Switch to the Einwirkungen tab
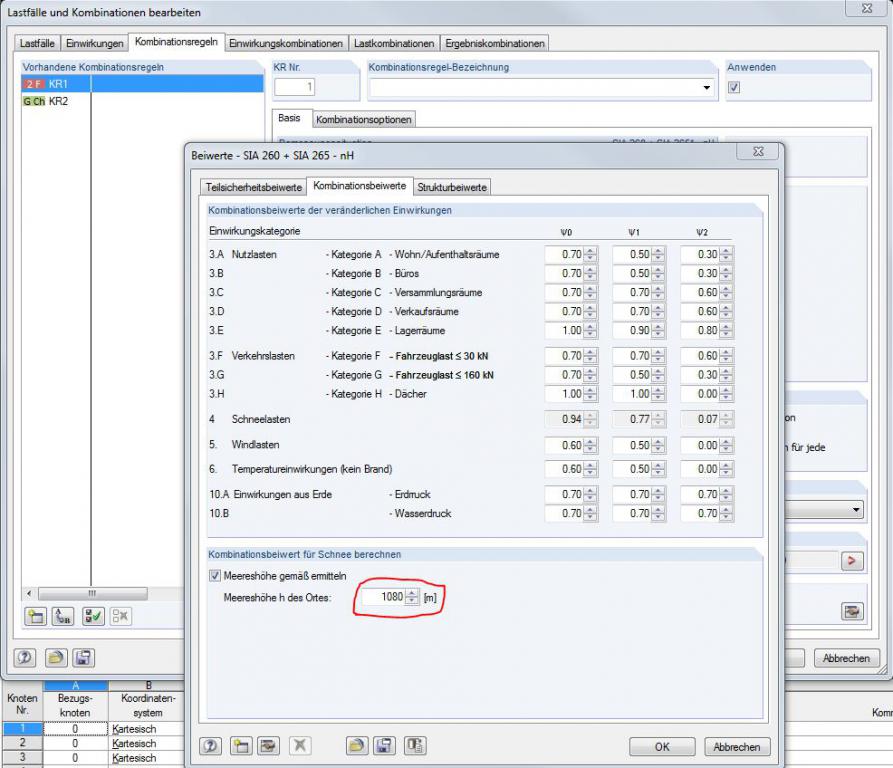 pyautogui.click(x=95, y=43)
